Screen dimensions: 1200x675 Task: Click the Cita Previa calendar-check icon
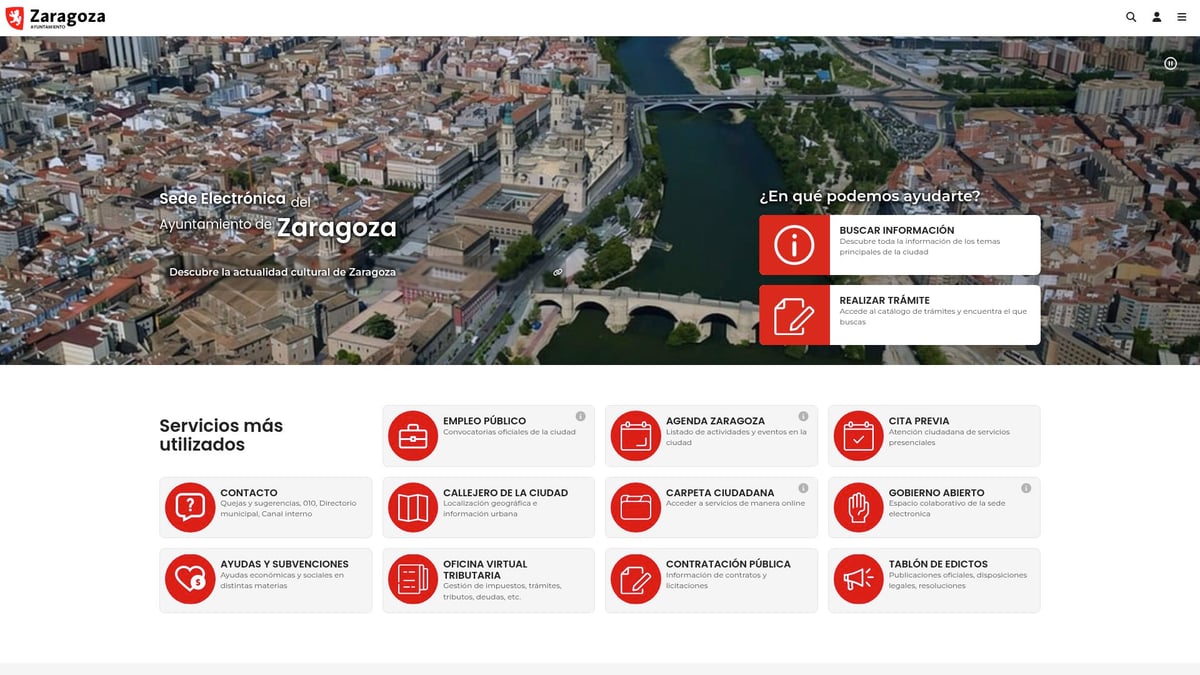pyautogui.click(x=858, y=436)
